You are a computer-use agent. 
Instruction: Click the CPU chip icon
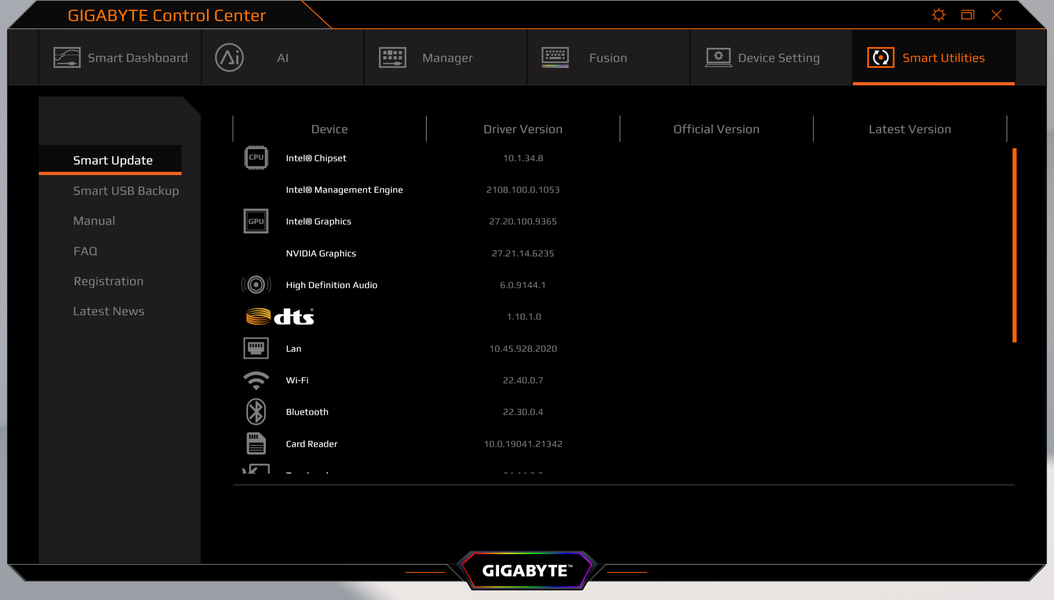click(x=256, y=158)
